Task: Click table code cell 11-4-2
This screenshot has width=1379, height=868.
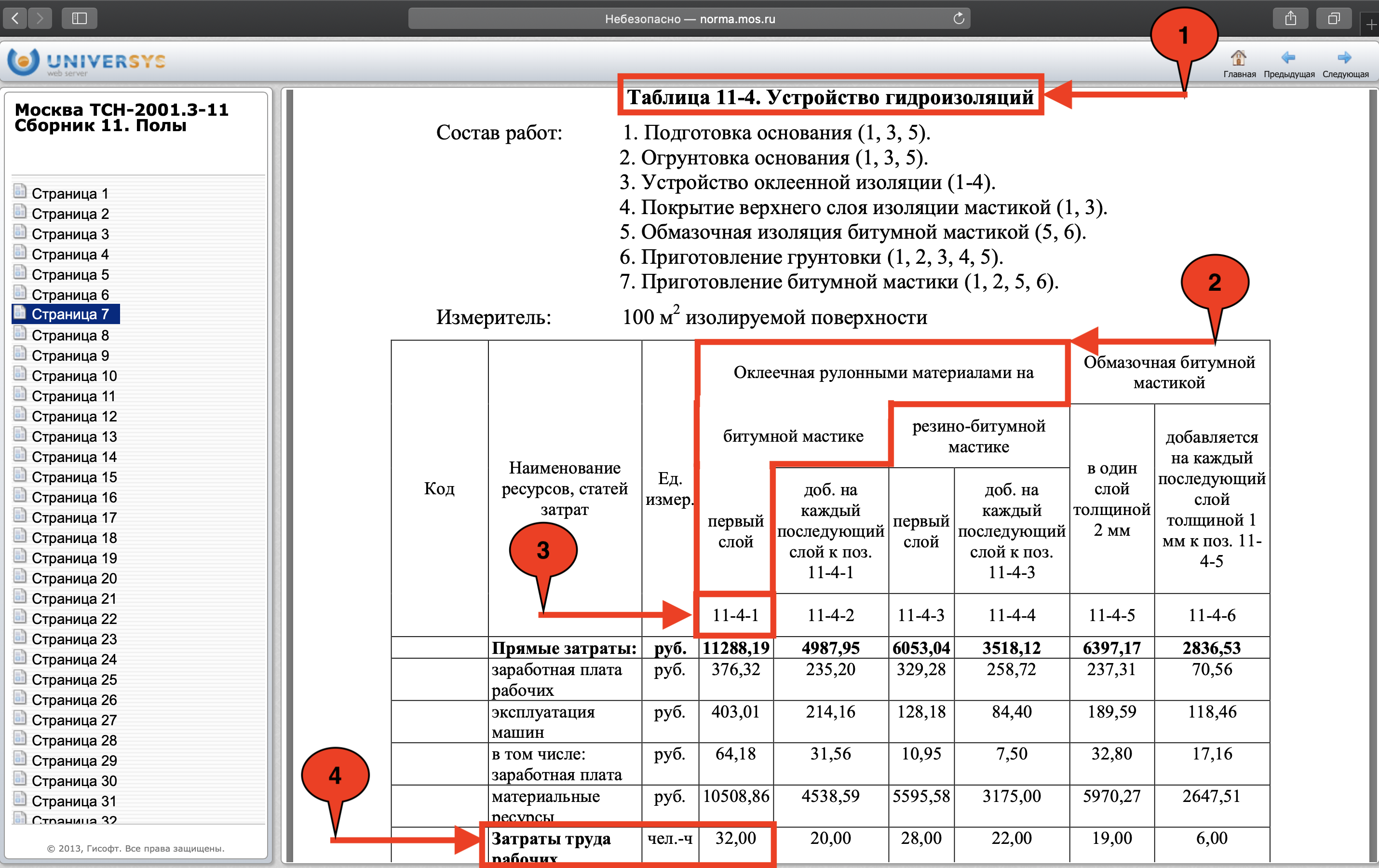Action: 830,615
